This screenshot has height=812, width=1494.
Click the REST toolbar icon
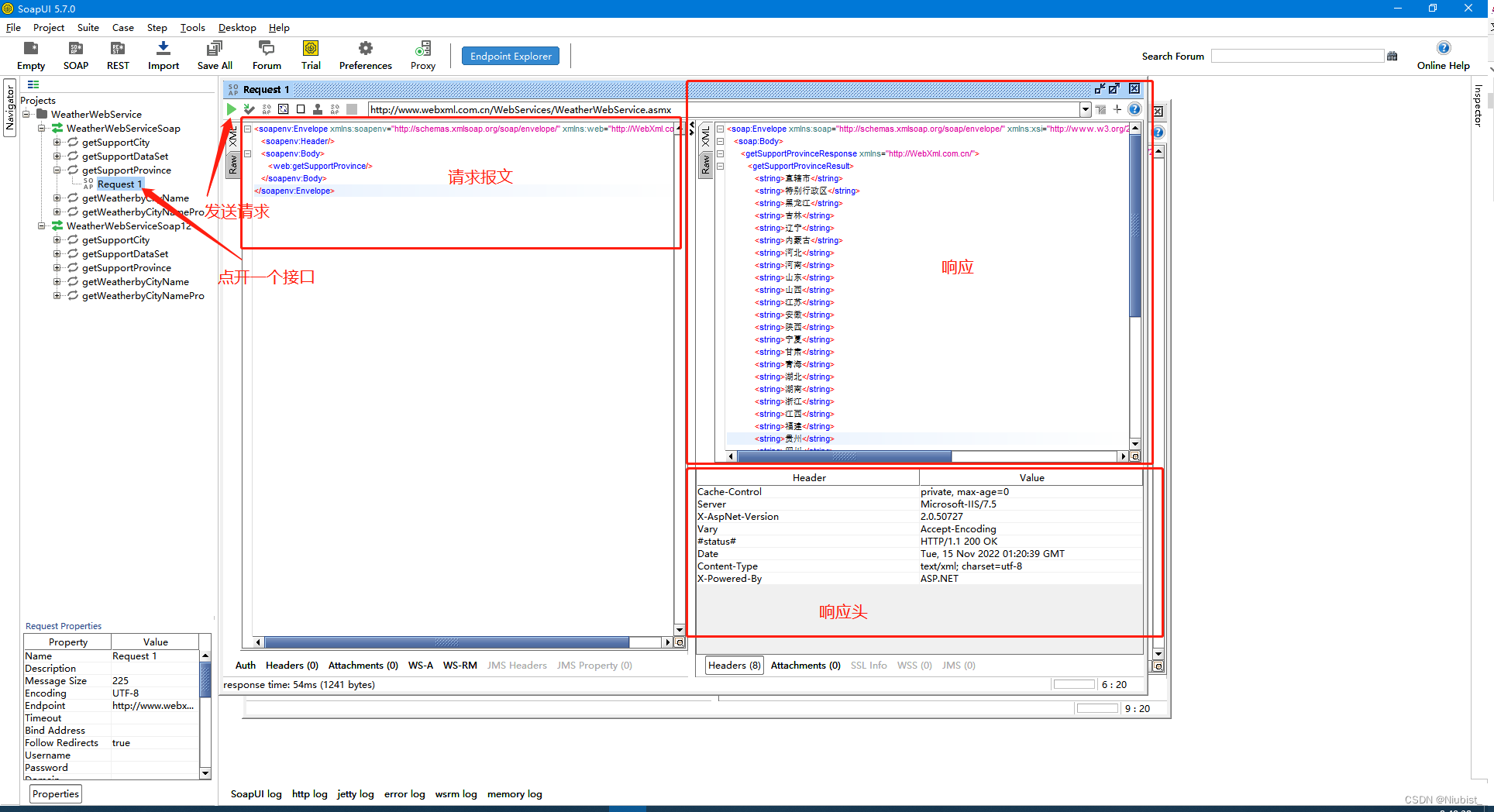117,55
